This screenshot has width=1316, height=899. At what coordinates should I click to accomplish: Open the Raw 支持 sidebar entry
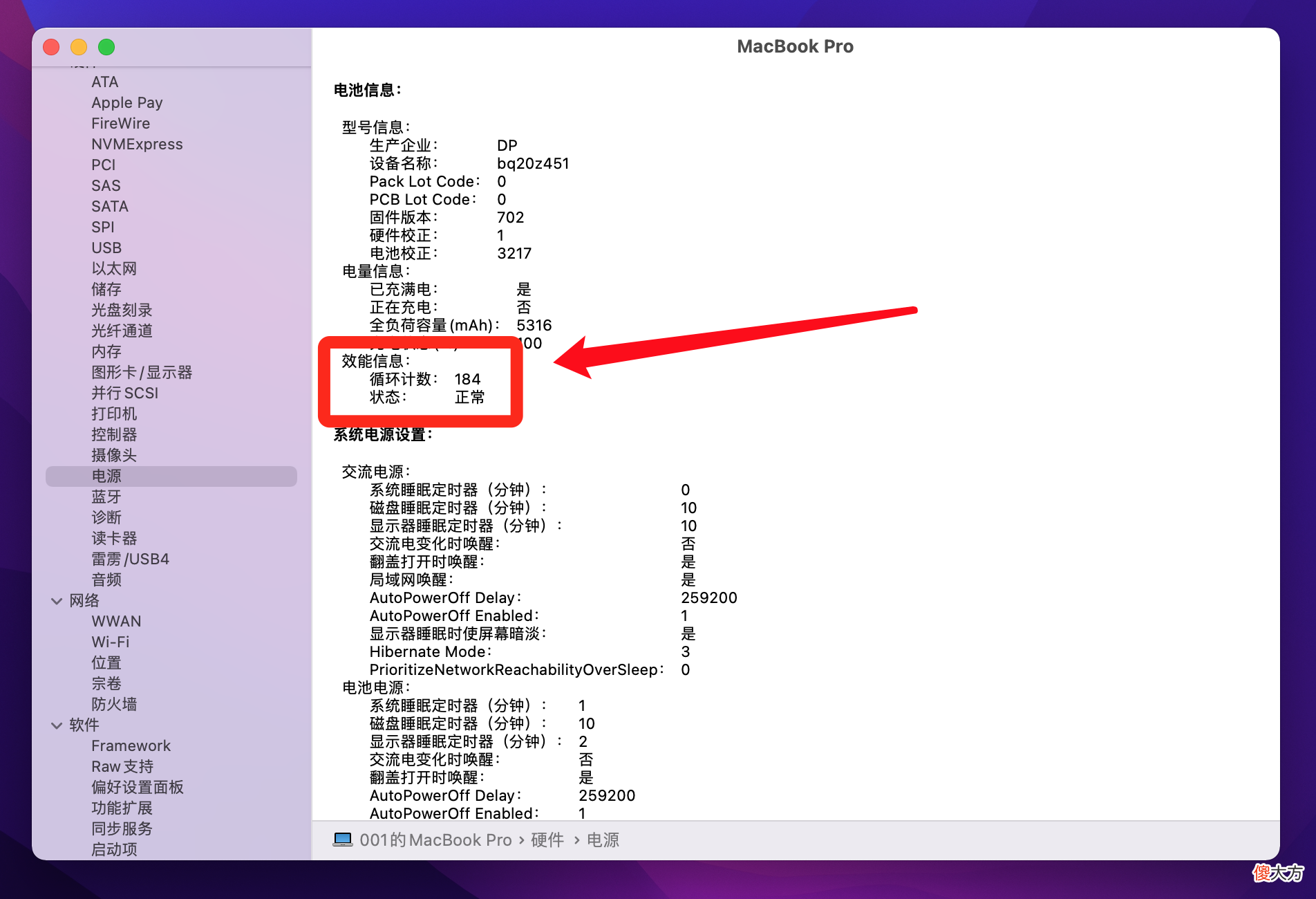122,766
